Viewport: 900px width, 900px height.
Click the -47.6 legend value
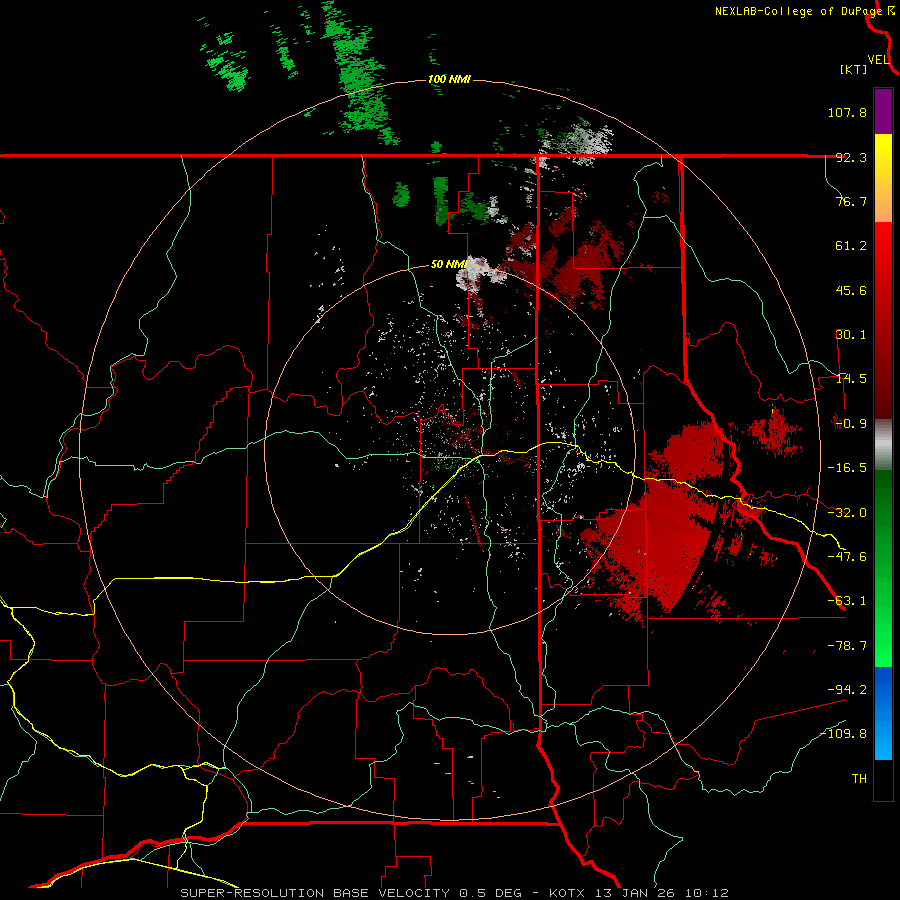click(847, 557)
